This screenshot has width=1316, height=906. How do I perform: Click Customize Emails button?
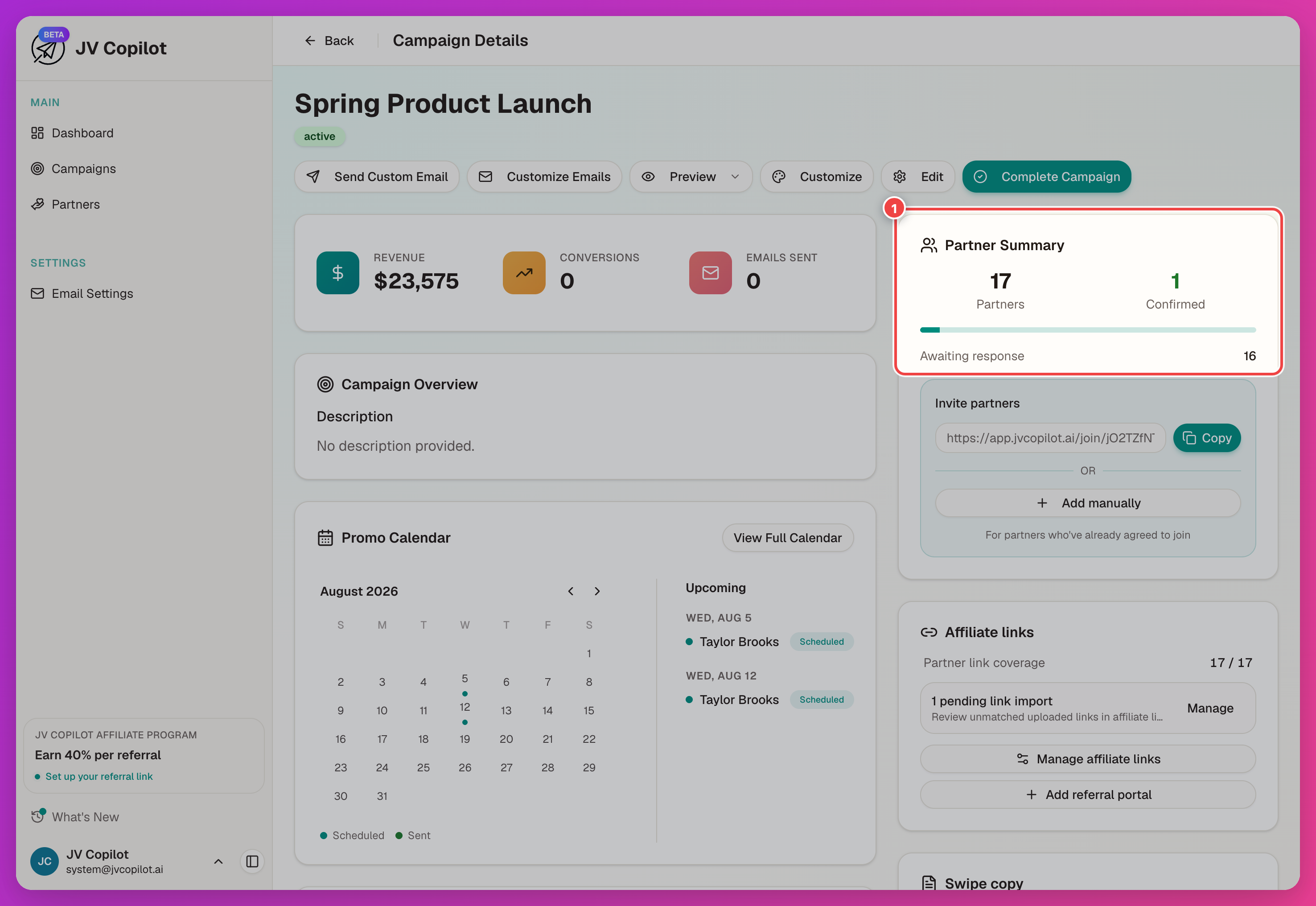point(544,177)
